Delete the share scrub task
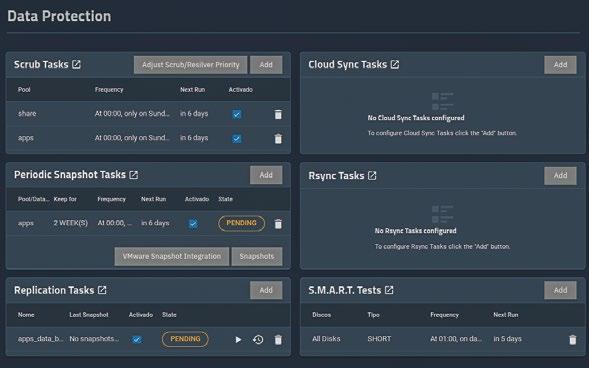The height and width of the screenshot is (368, 589). coord(278,114)
